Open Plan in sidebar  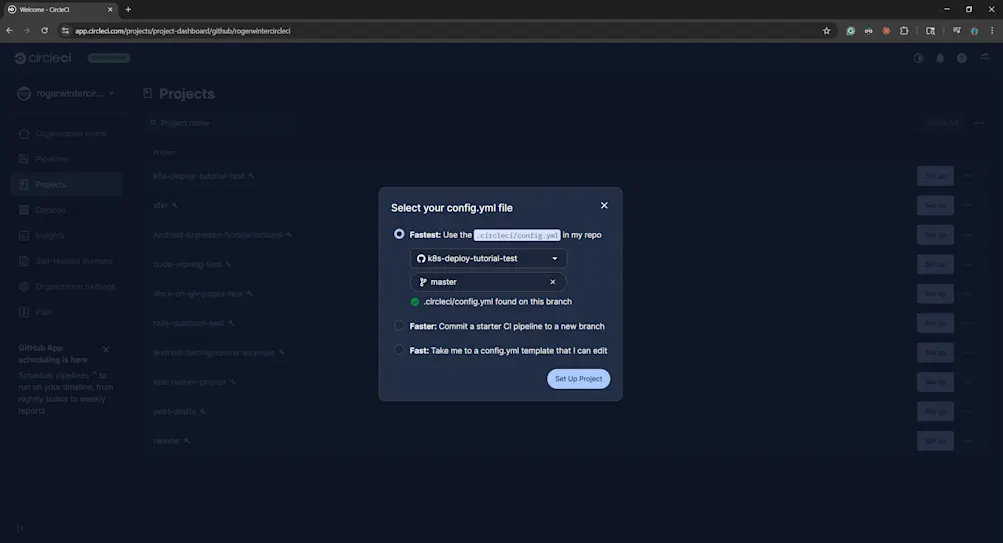(66, 312)
